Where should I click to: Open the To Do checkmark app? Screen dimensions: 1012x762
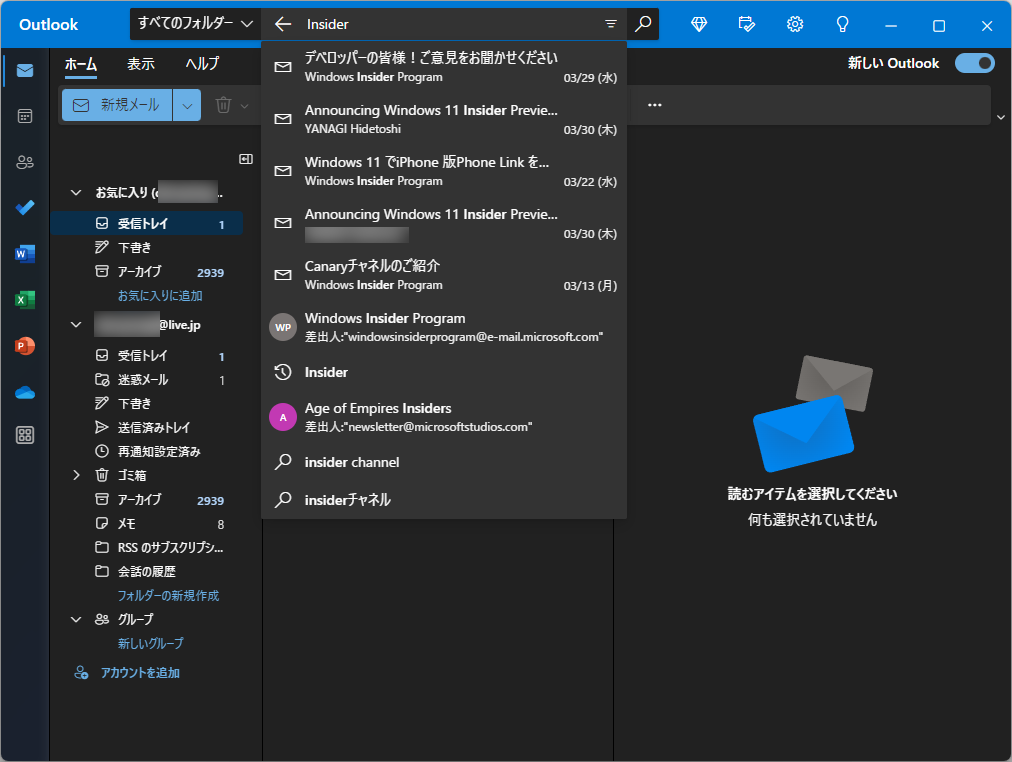pyautogui.click(x=25, y=208)
